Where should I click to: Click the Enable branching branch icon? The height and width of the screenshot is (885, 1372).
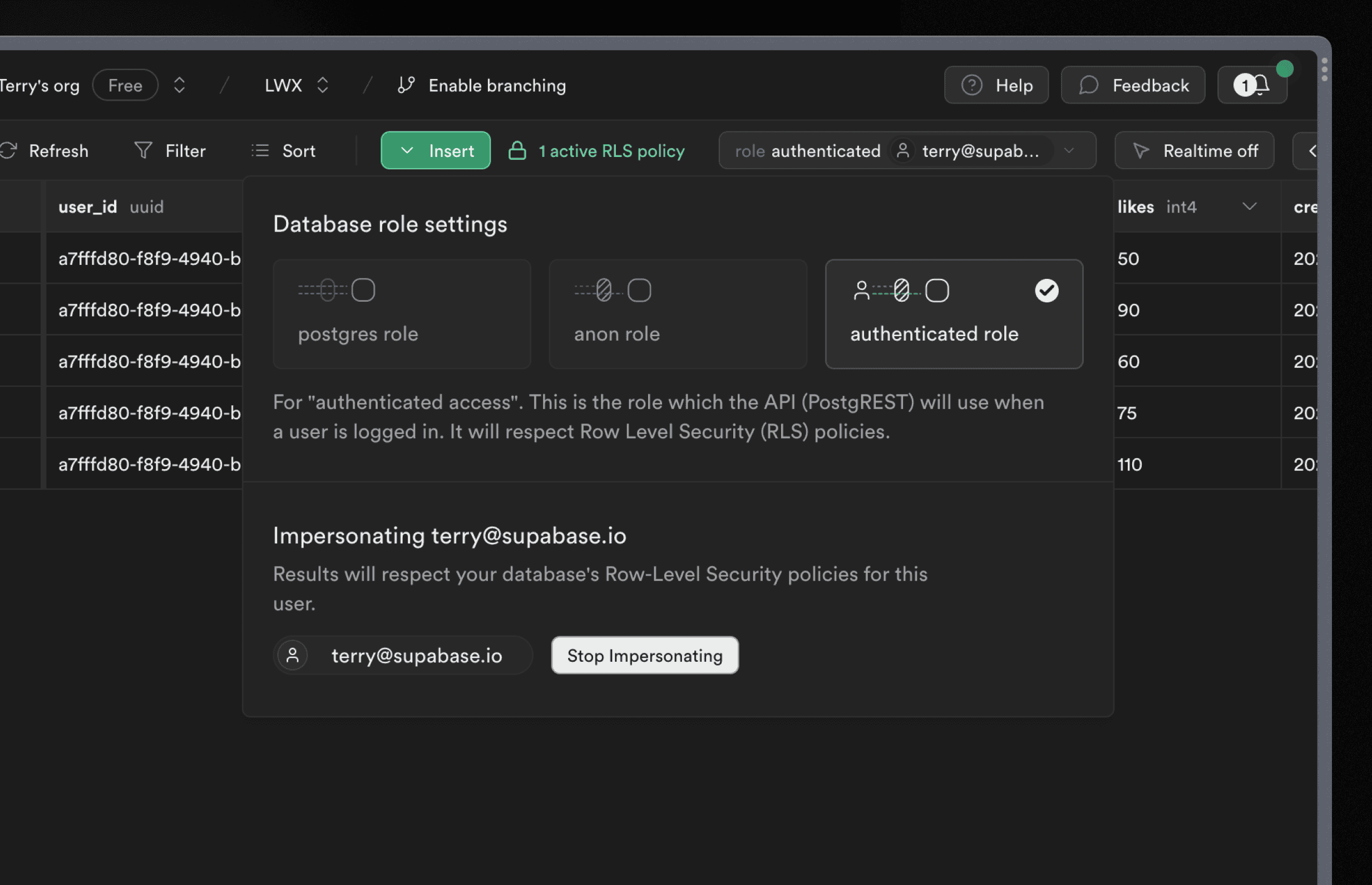(406, 85)
